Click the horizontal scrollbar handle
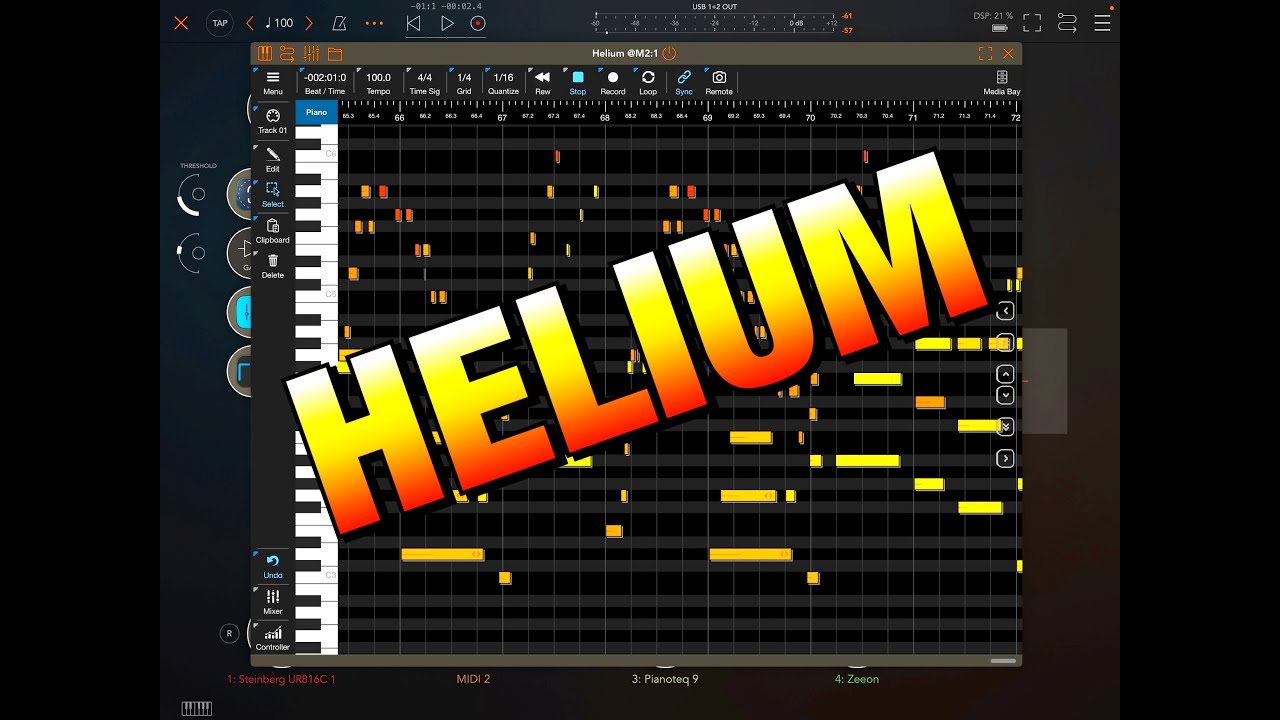The width and height of the screenshot is (1280, 720). pyautogui.click(x=1003, y=661)
